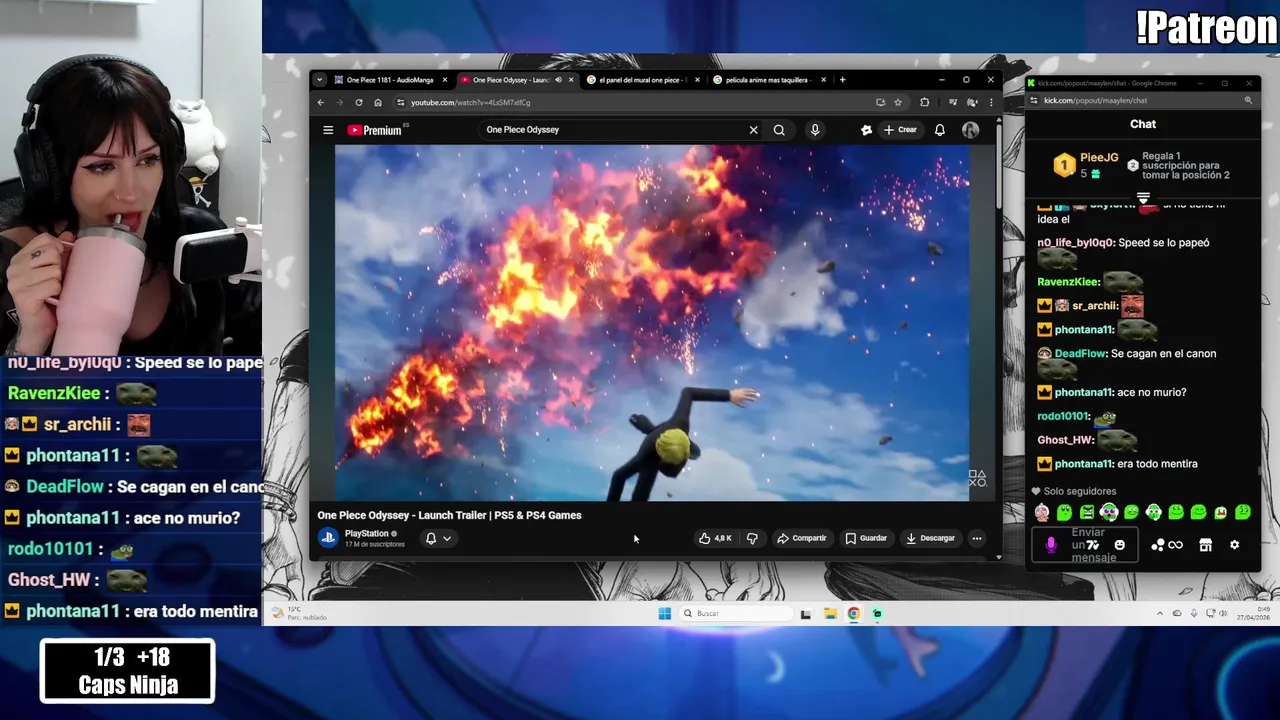The width and height of the screenshot is (1280, 720).
Task: Open a new Chrome tab
Action: click(x=843, y=80)
